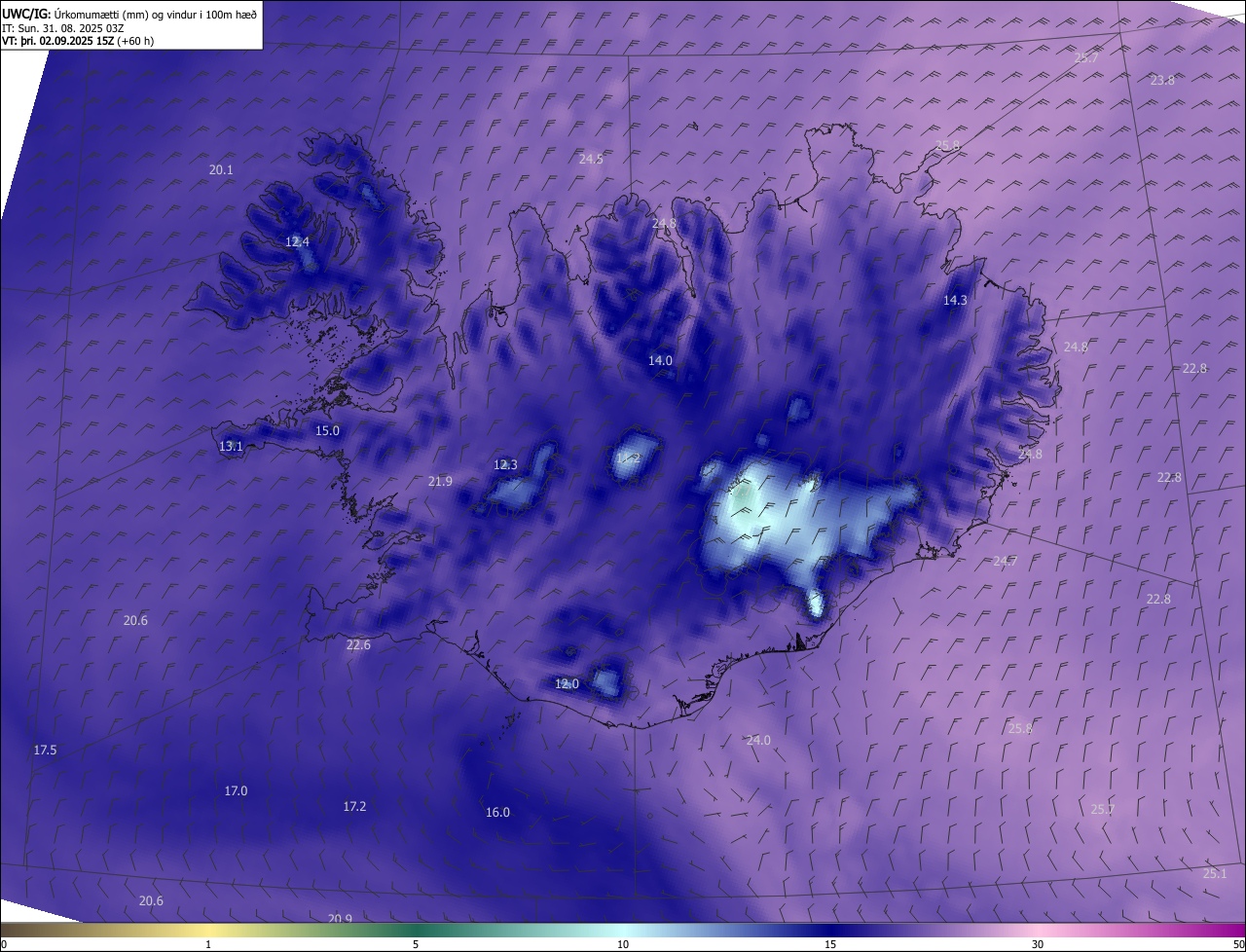Click the 25.1 map value

coord(1214,873)
